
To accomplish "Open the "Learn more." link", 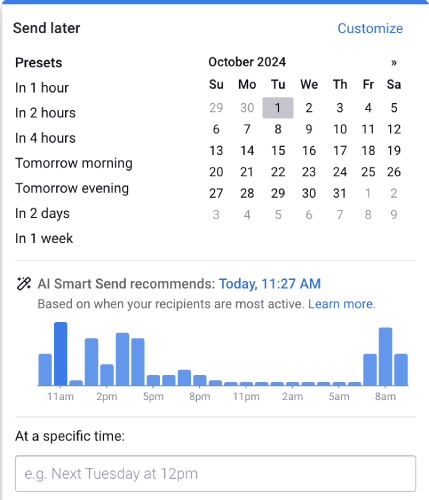I will [x=342, y=304].
